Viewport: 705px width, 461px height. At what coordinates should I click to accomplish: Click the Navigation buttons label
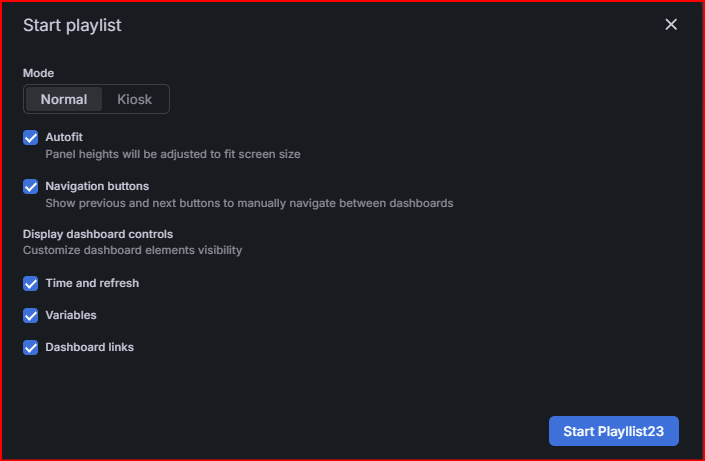97,186
